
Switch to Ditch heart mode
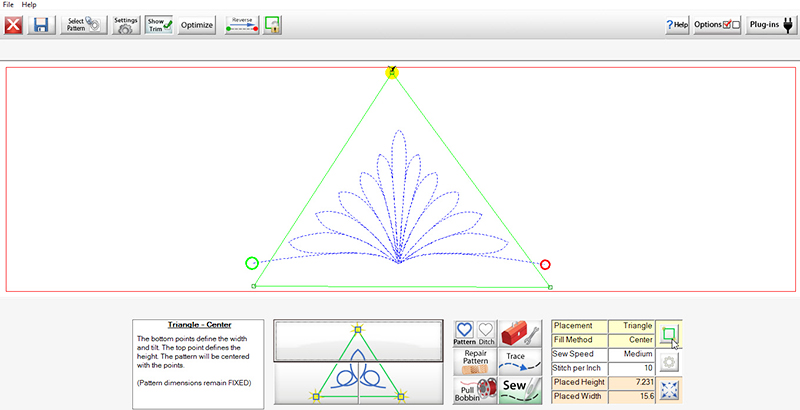pyautogui.click(x=485, y=333)
